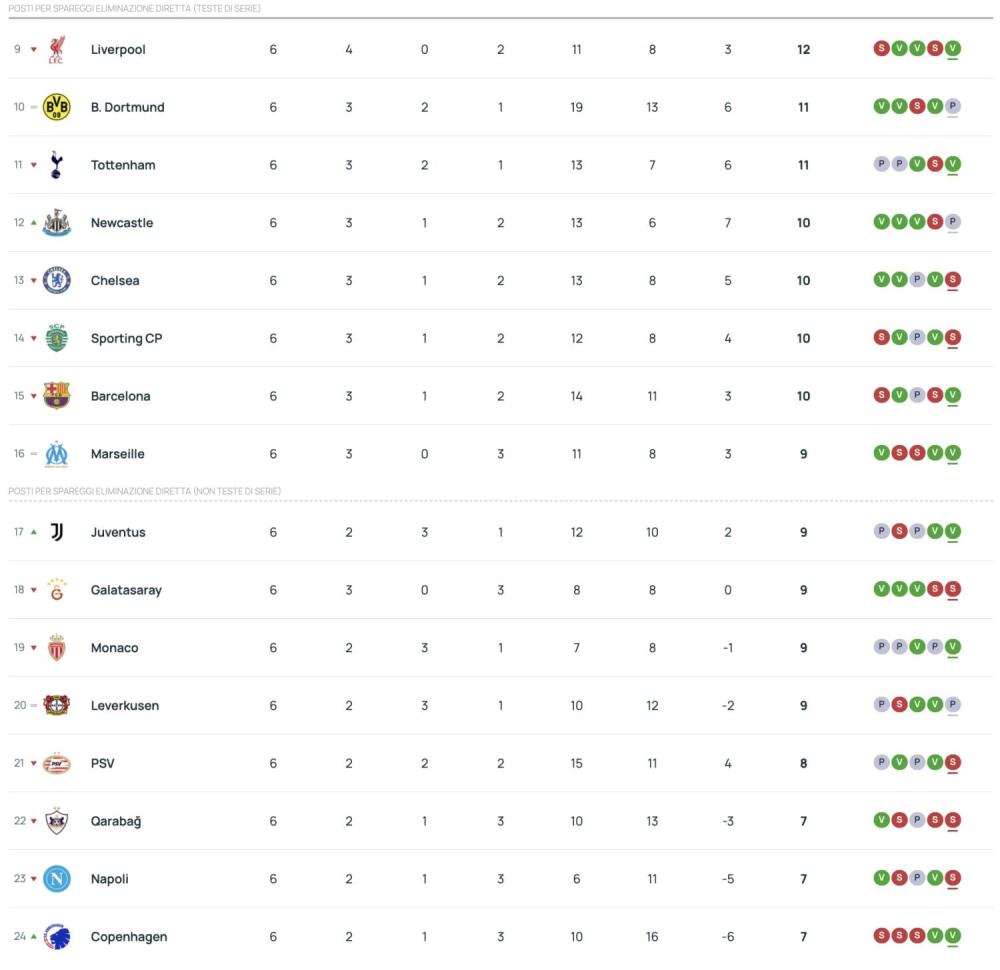1000x970 pixels.
Task: Click the PSV club logo
Action: [57, 764]
